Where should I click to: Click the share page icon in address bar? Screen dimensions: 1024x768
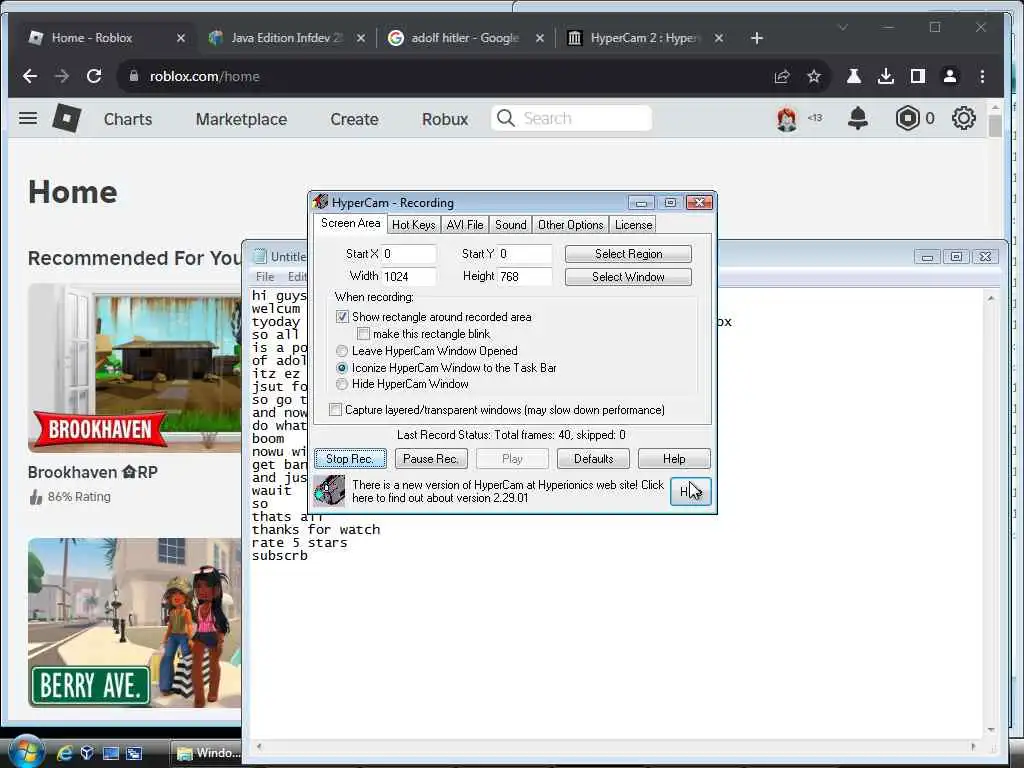coord(782,76)
